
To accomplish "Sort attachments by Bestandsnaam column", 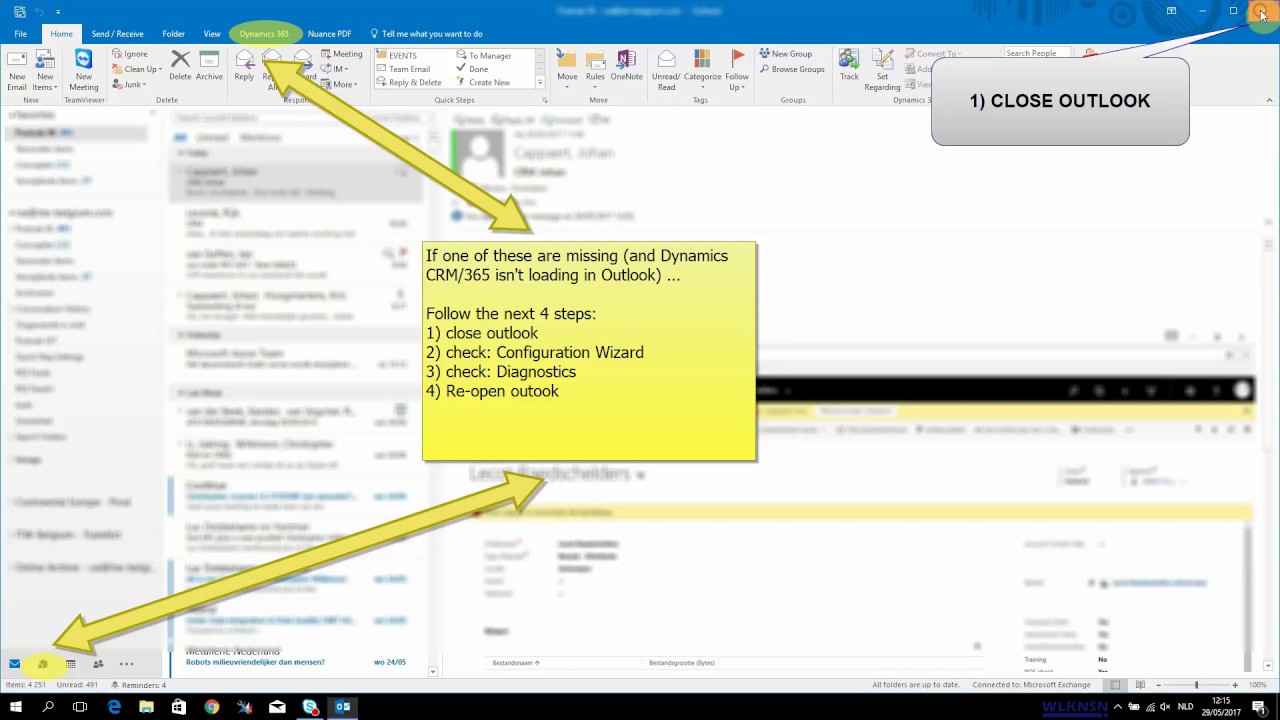I will [x=516, y=663].
